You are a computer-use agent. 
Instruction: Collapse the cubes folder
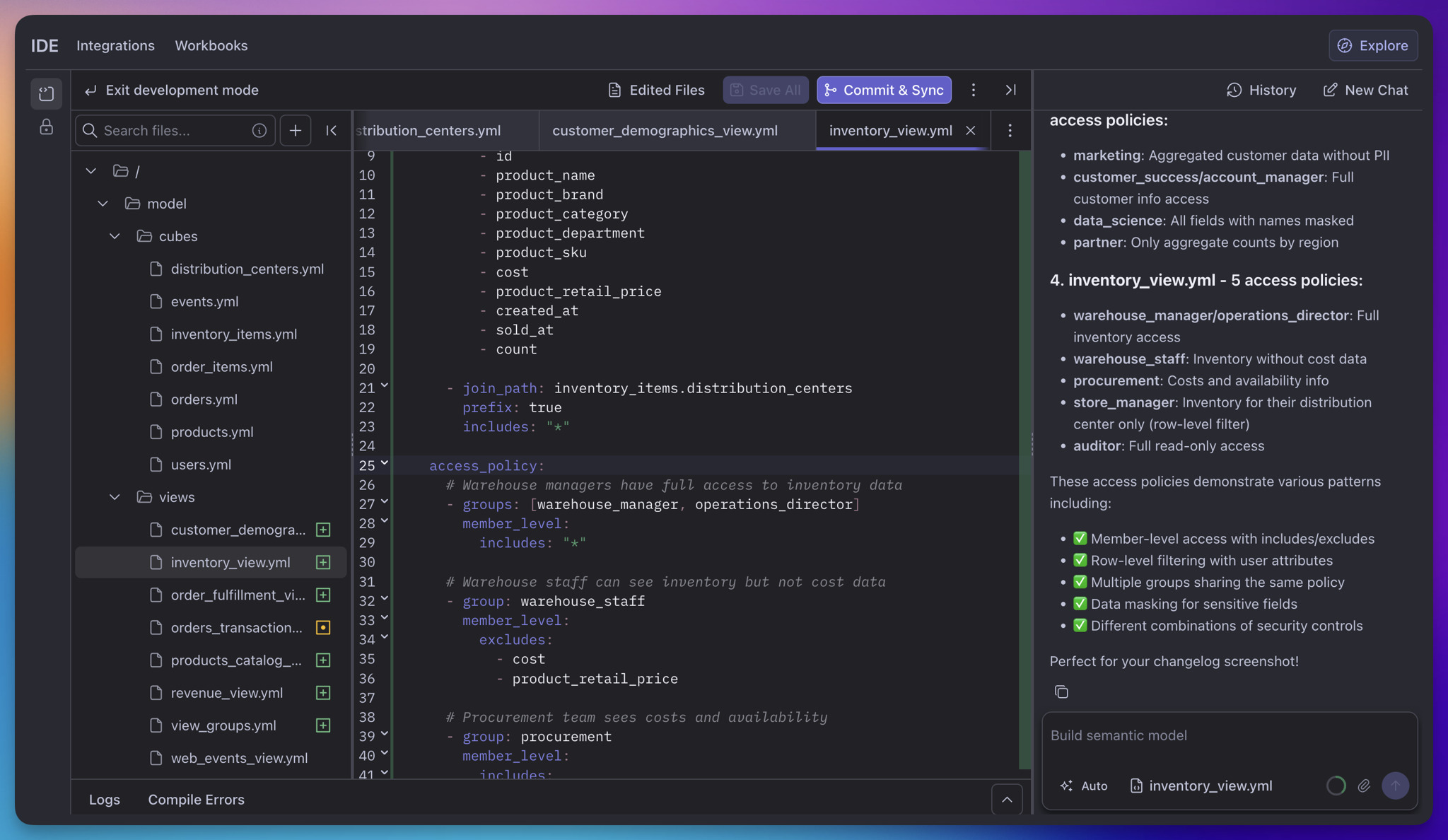(x=115, y=236)
